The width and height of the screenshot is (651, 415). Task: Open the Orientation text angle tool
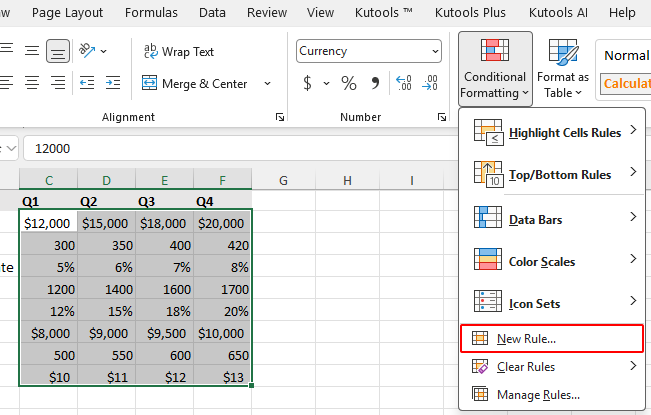tap(92, 51)
